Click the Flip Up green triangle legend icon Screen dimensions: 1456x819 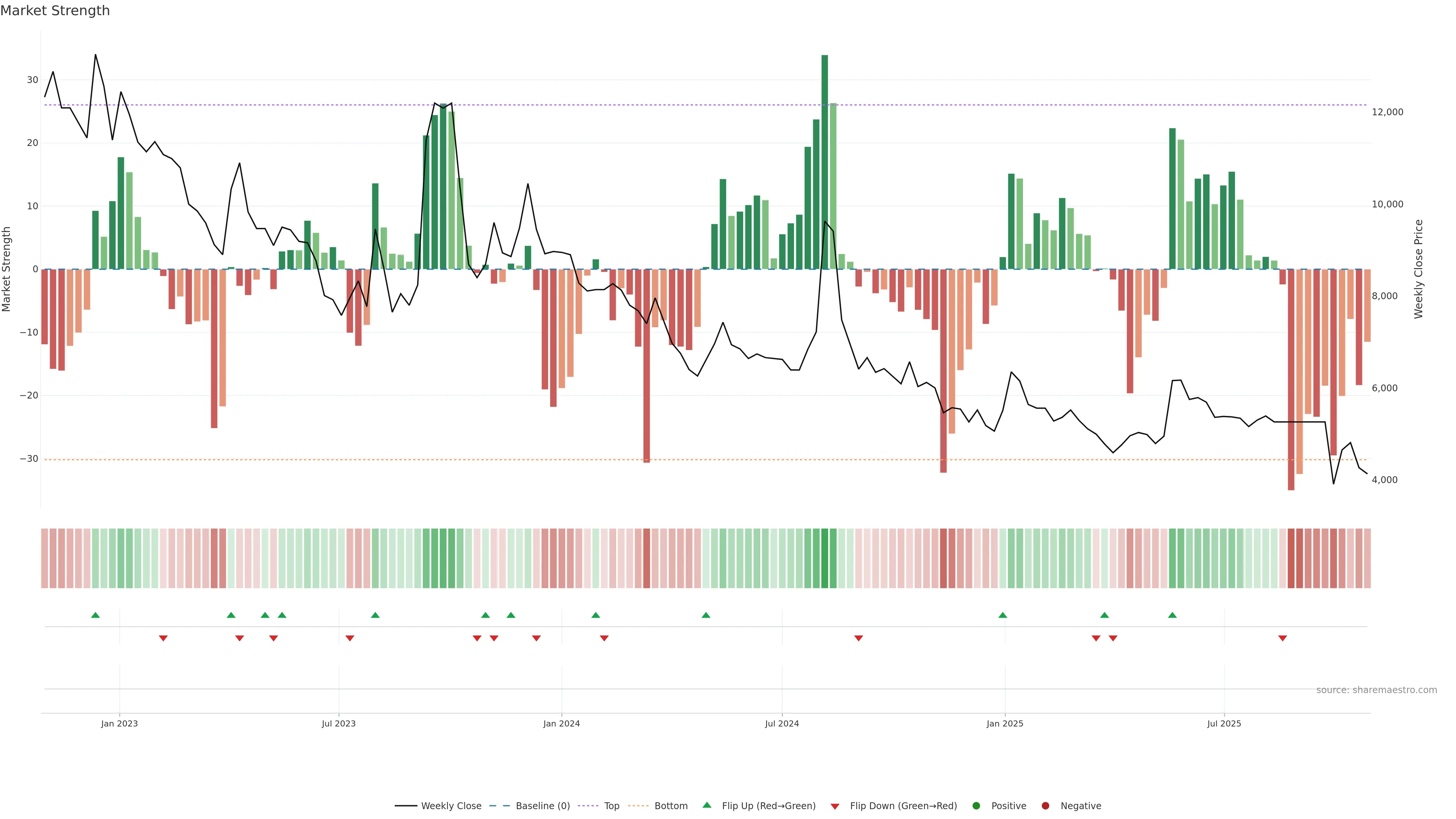click(706, 805)
